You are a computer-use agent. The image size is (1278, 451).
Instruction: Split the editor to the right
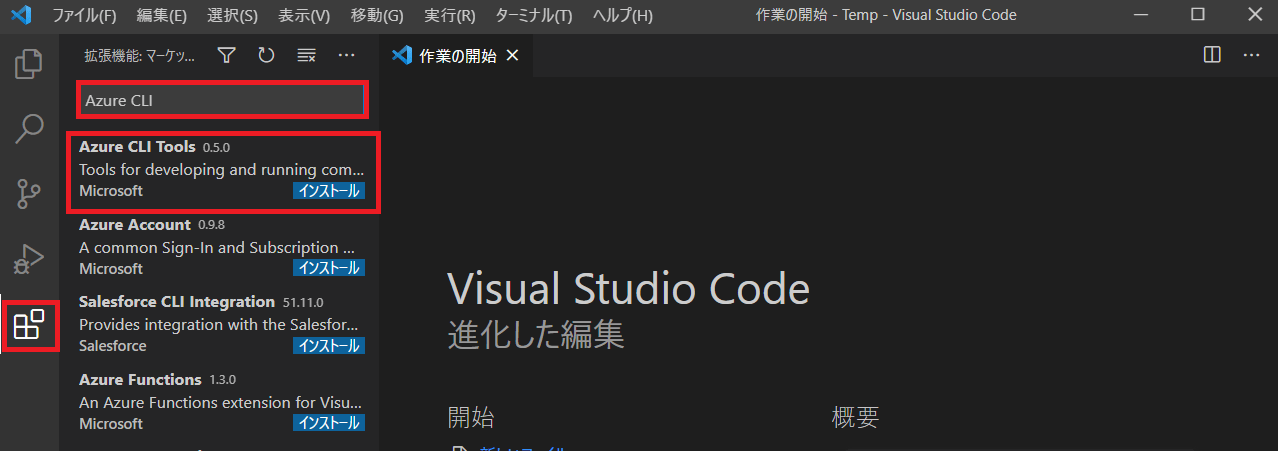[x=1212, y=55]
